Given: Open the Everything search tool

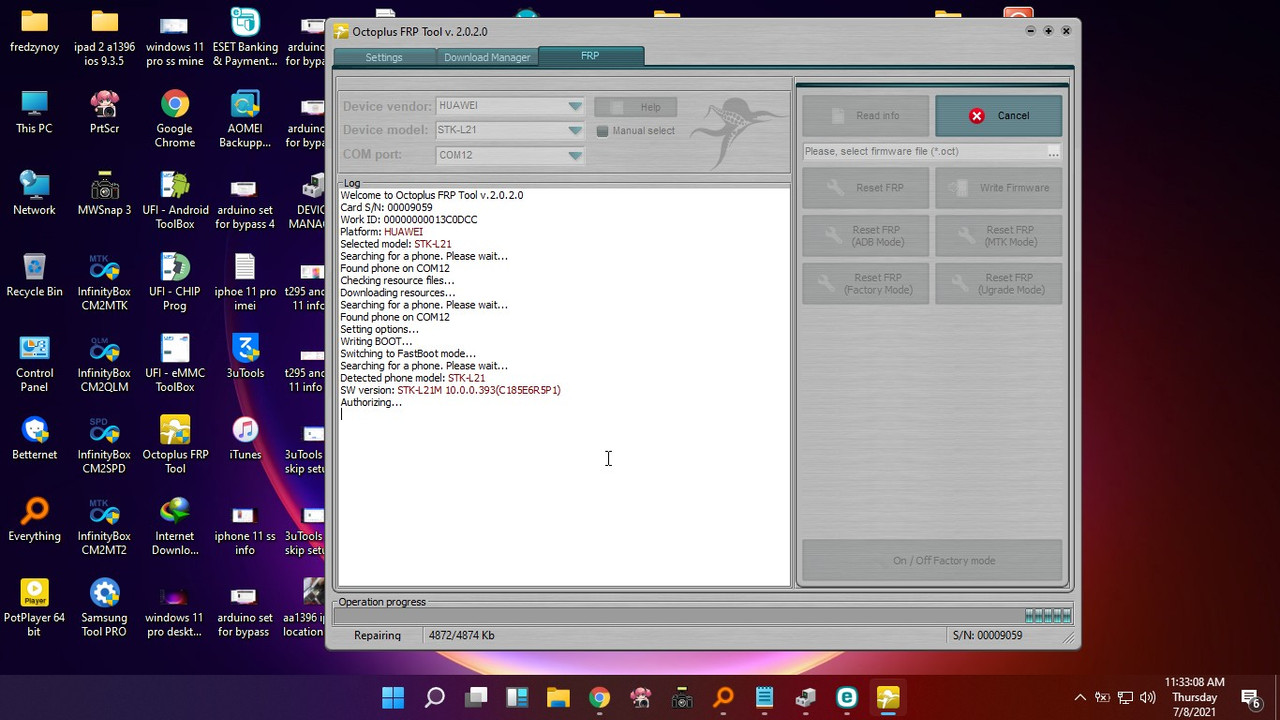Looking at the screenshot, I should click(x=34, y=515).
